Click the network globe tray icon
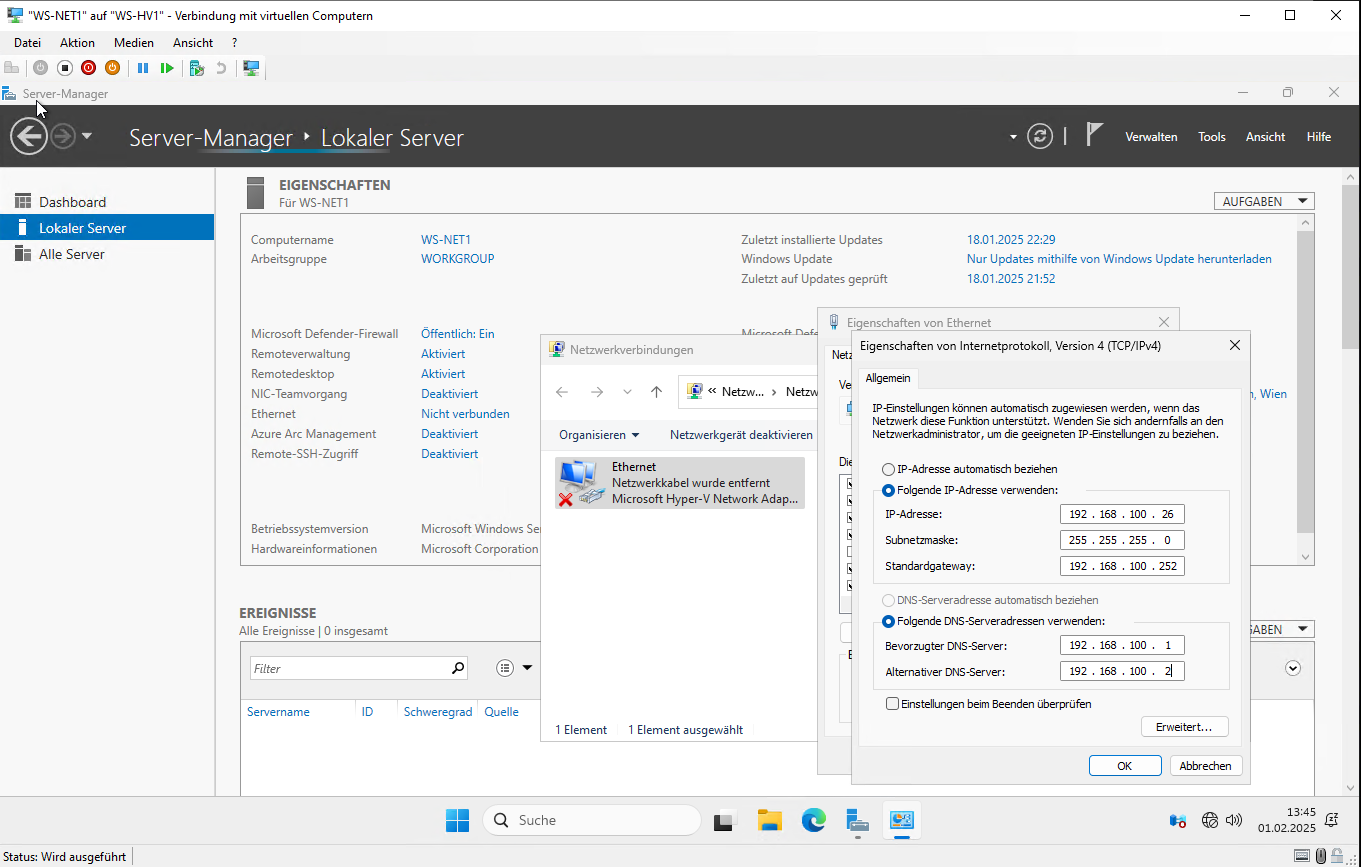Viewport: 1361px width, 867px height. 1209,820
